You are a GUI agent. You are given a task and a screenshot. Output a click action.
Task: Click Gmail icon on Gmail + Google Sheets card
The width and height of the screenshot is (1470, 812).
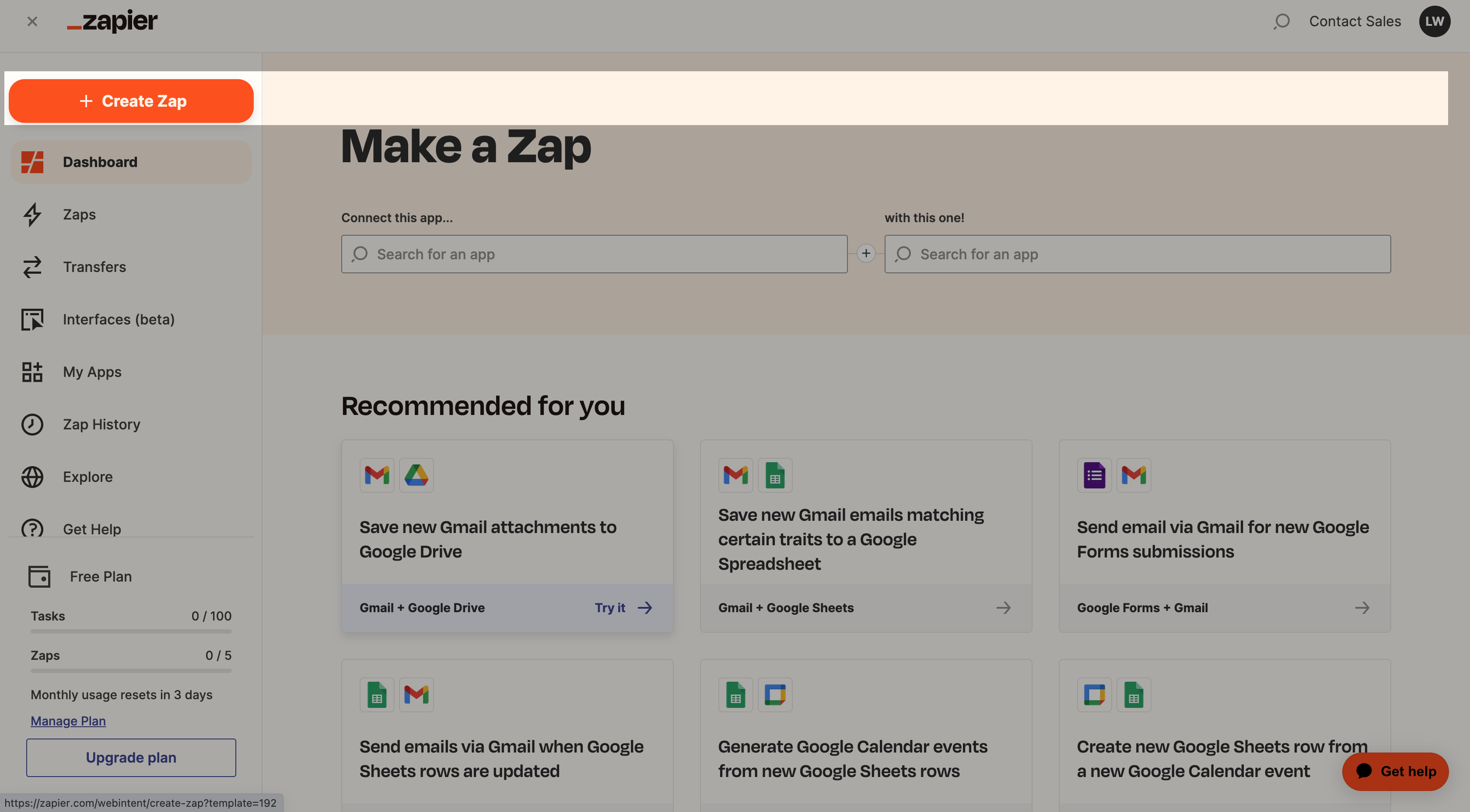[735, 475]
